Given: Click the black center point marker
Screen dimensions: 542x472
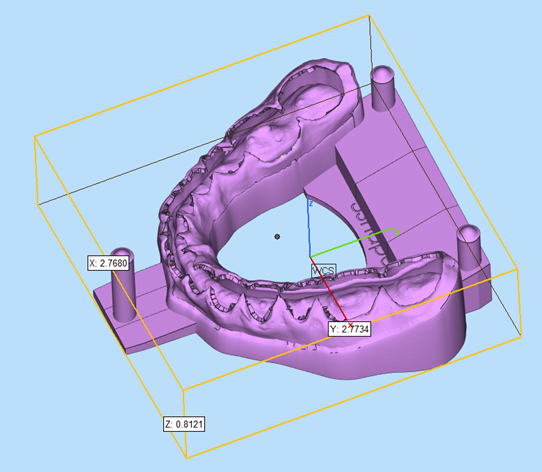Looking at the screenshot, I should click(277, 237).
